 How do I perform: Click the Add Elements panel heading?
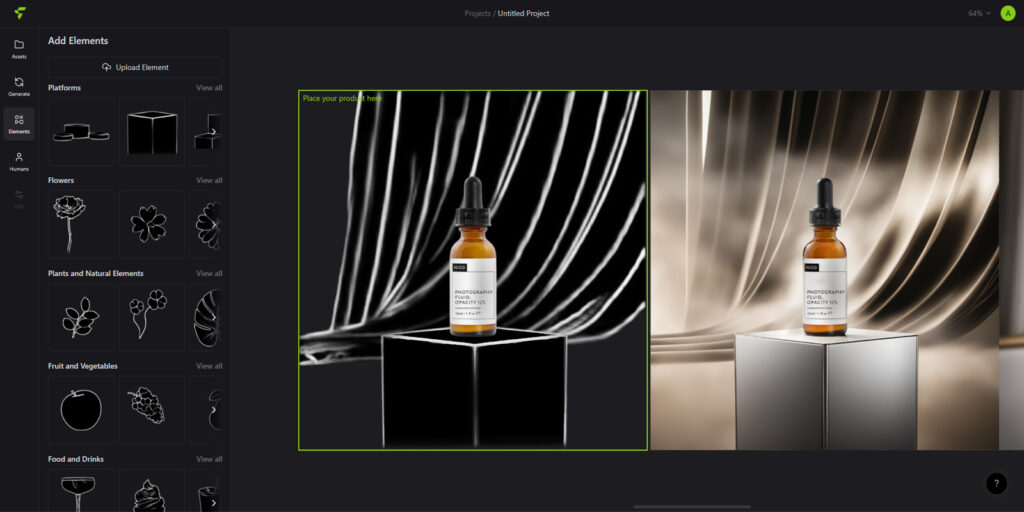tap(78, 40)
